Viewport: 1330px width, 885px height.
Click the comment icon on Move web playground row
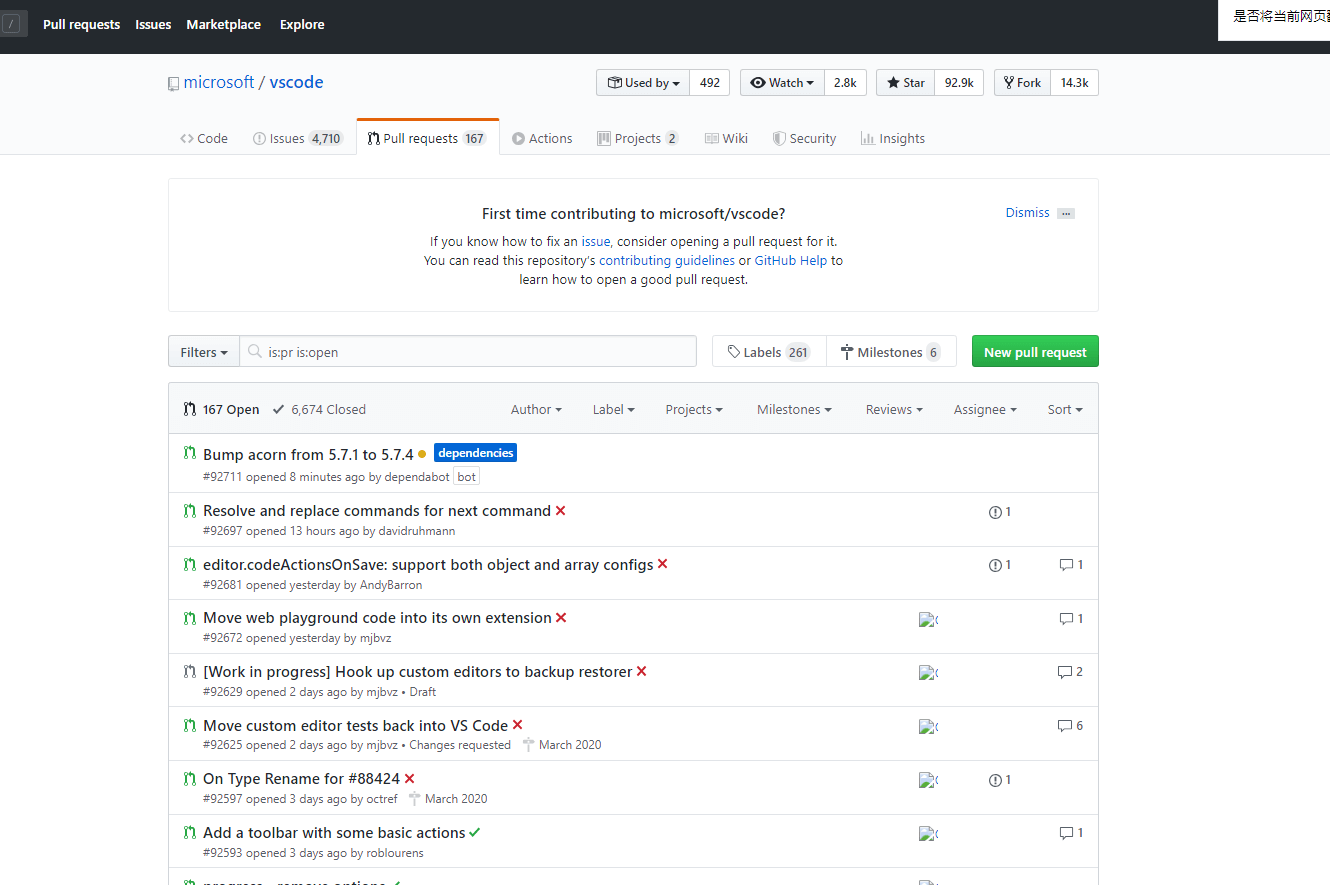tap(1066, 619)
